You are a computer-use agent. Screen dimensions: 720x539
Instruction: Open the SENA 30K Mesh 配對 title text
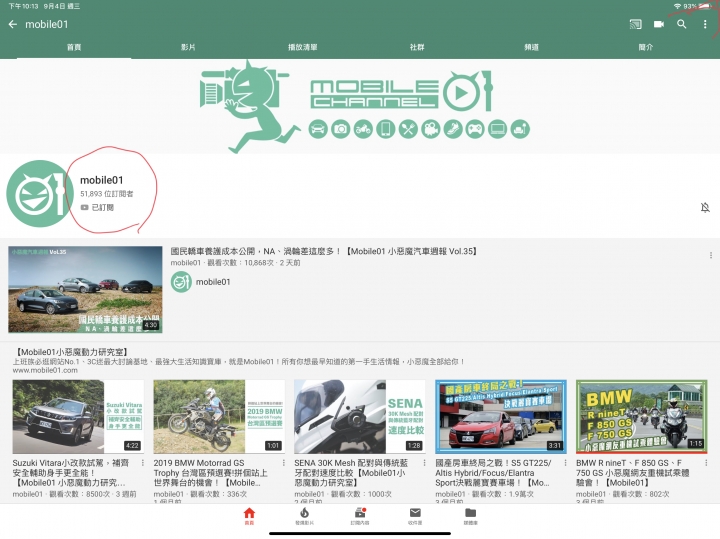tap(351, 473)
